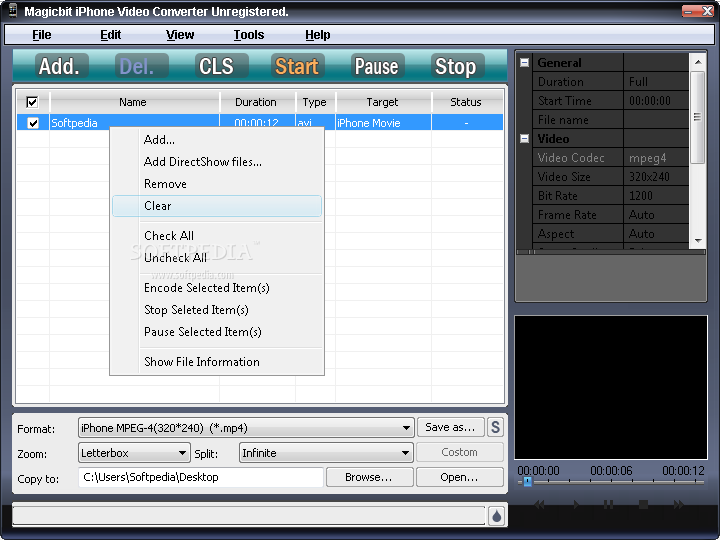Open the Format dropdown

[247, 428]
